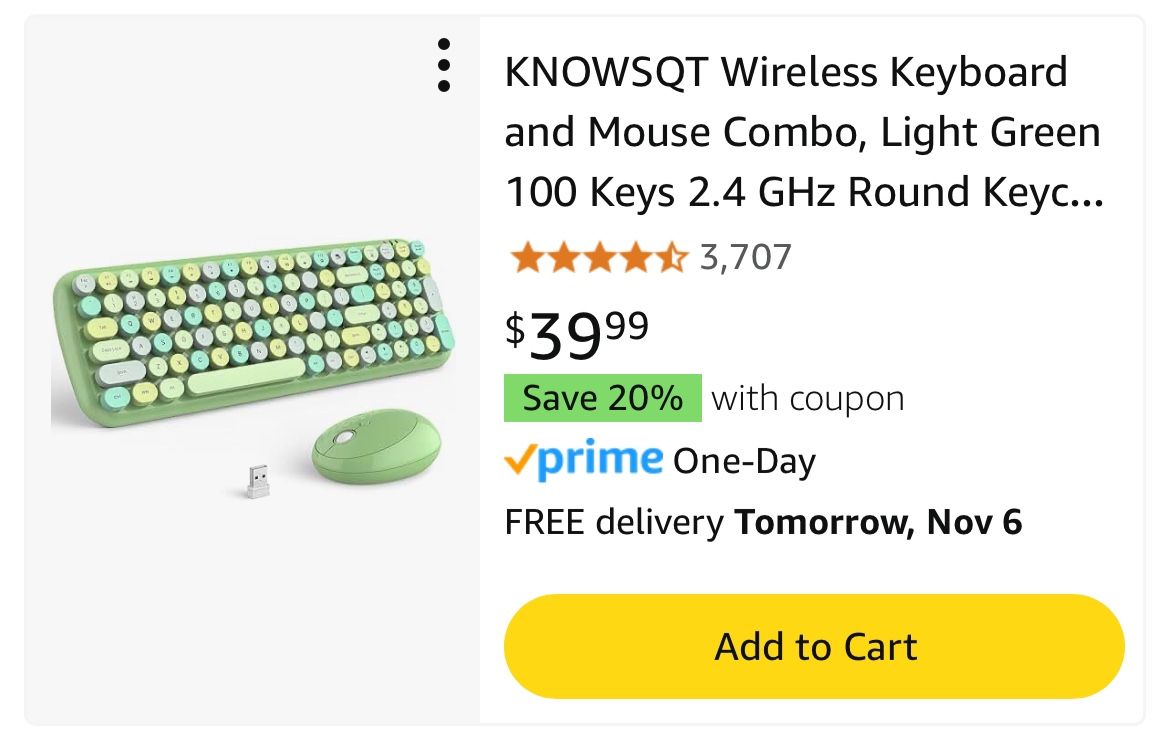Click the bold 'Tomorrow, Nov 6' delivery date

point(878,522)
